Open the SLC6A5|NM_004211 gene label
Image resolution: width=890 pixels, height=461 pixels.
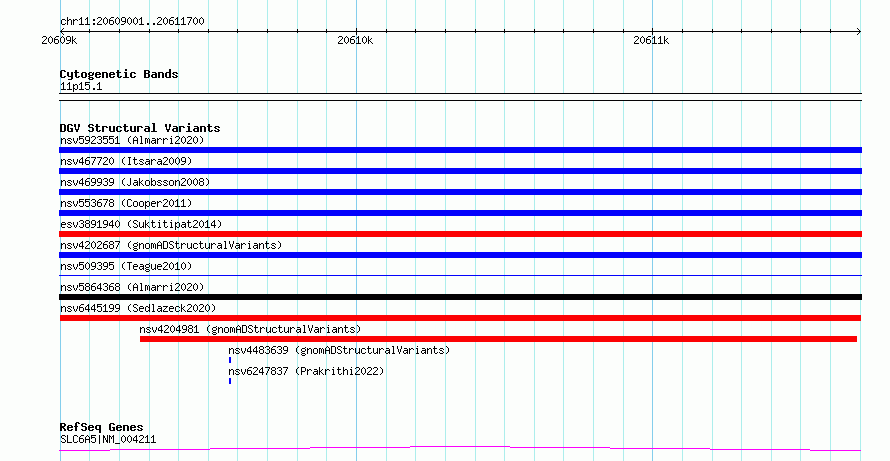coord(108,439)
